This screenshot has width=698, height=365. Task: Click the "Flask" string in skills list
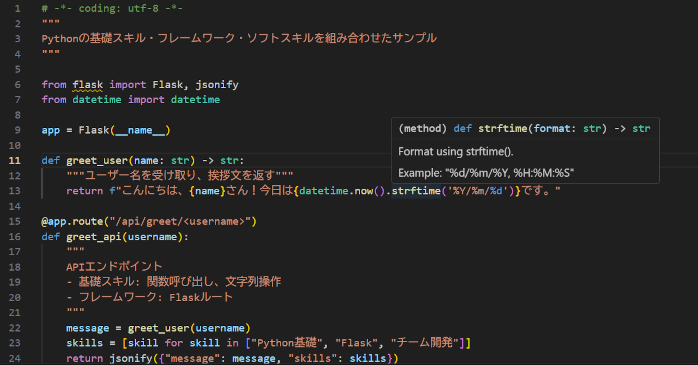click(x=357, y=343)
